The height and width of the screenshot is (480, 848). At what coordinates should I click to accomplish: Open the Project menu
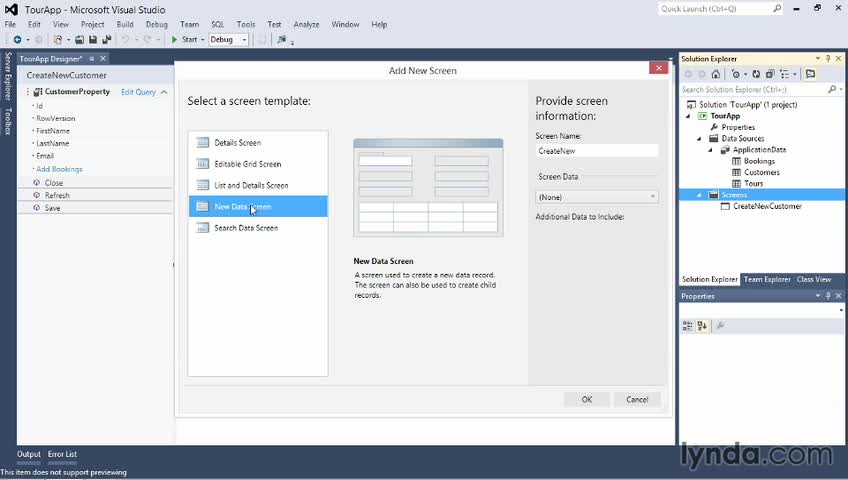click(x=92, y=24)
